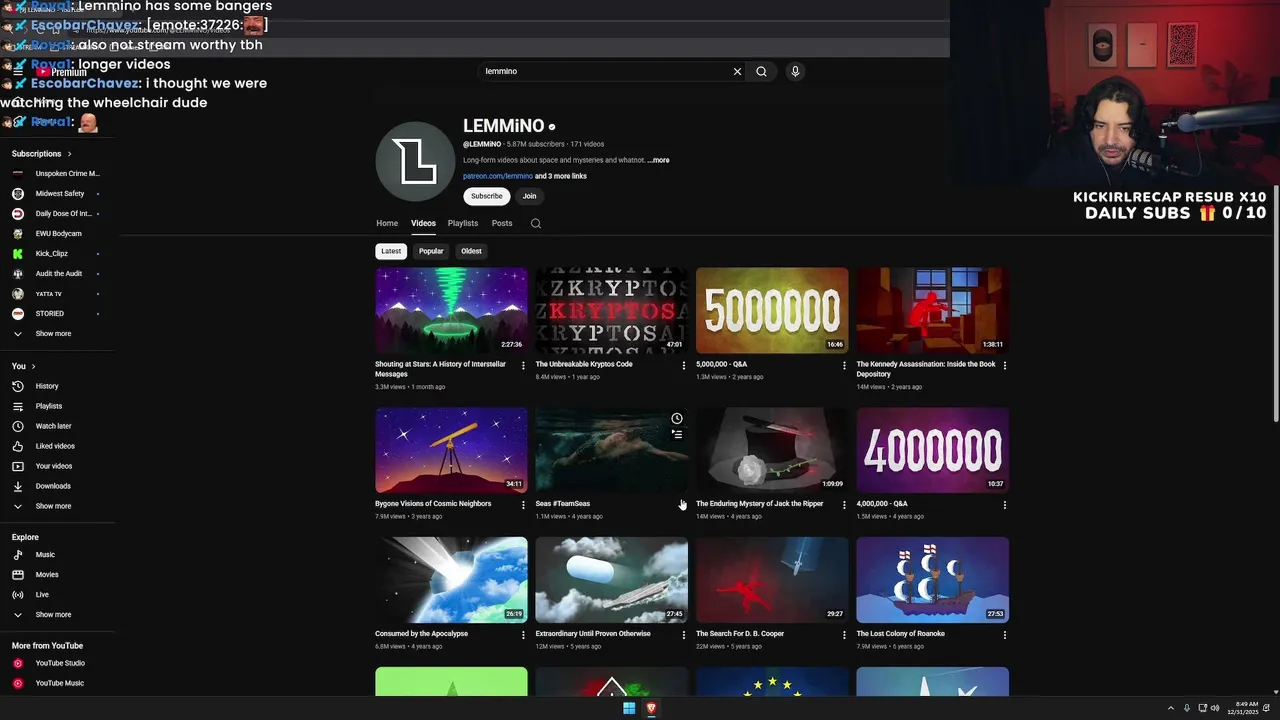Screen dimensions: 1280x720
Task: Open Your videos in sidebar
Action: pos(54,466)
